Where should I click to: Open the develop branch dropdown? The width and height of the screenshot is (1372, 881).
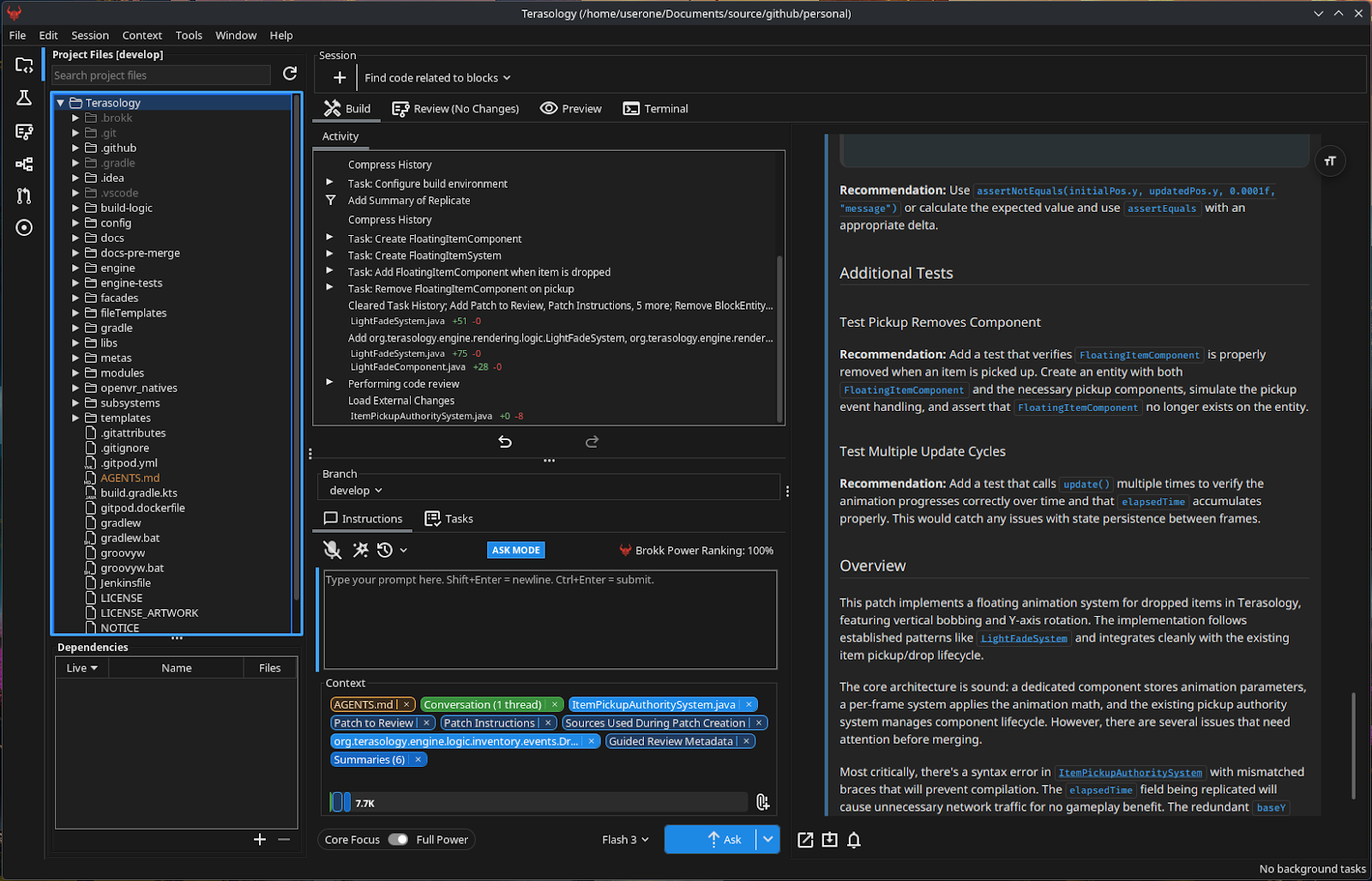(x=356, y=491)
